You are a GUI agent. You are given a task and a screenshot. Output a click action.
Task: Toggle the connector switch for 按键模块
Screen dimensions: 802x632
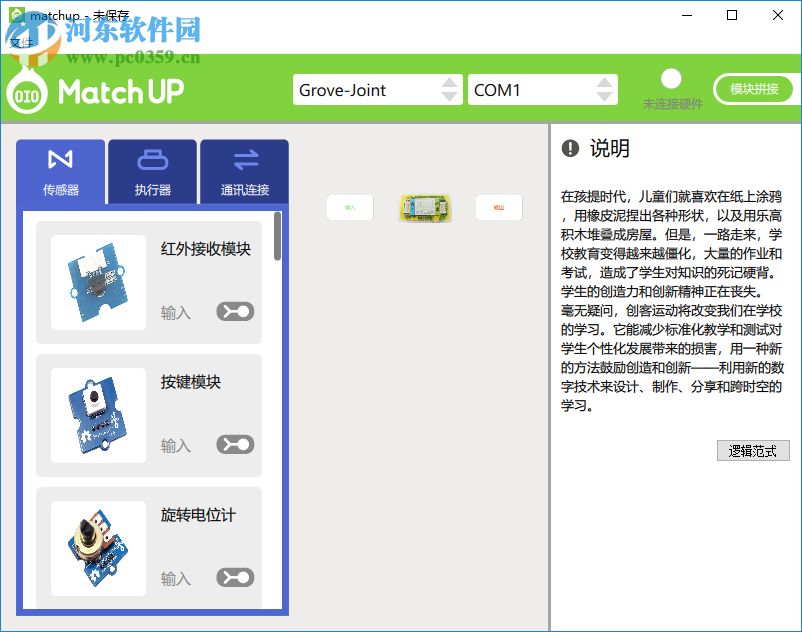tap(235, 444)
